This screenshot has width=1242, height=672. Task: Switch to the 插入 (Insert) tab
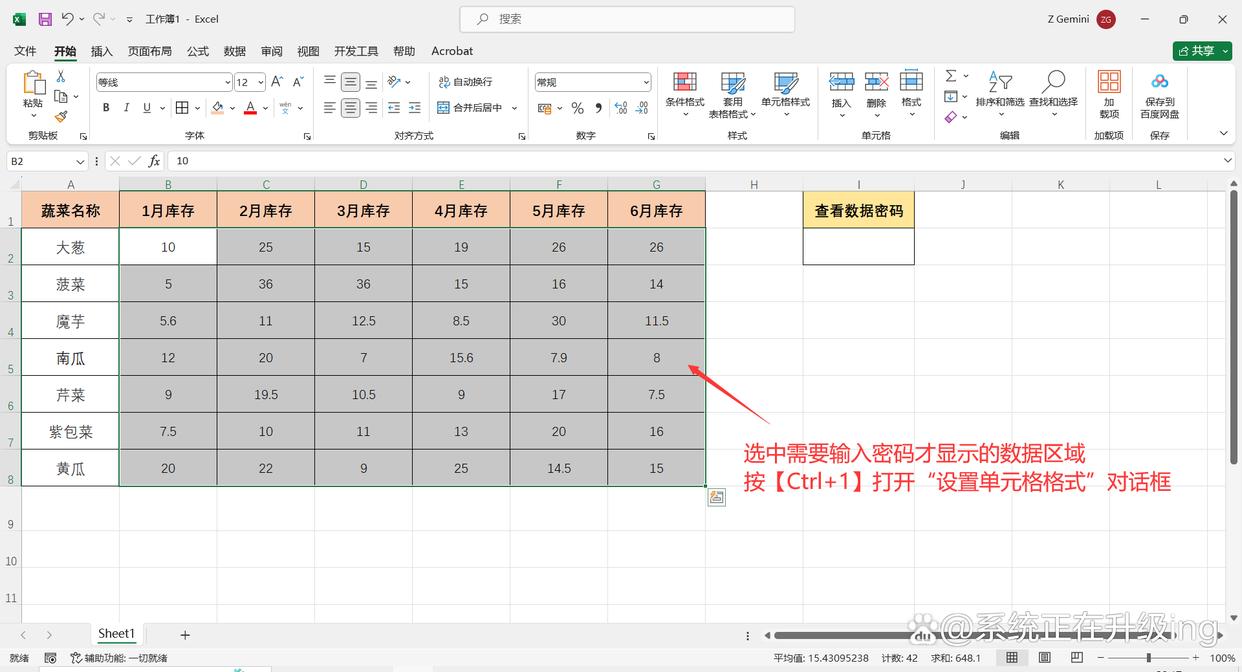[102, 51]
